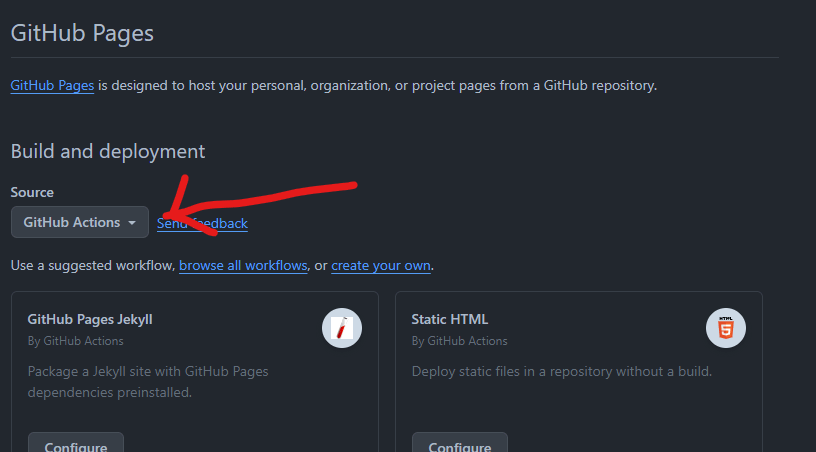This screenshot has width=816, height=452.
Task: Select the Static HTML card title
Action: [450, 319]
